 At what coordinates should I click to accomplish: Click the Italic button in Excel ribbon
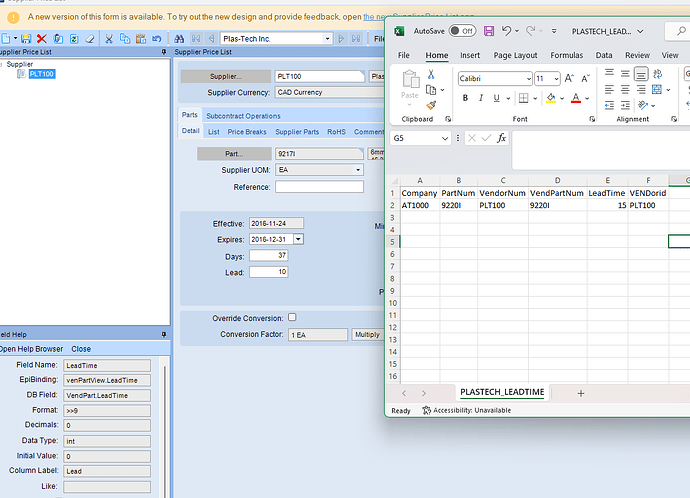(x=481, y=98)
